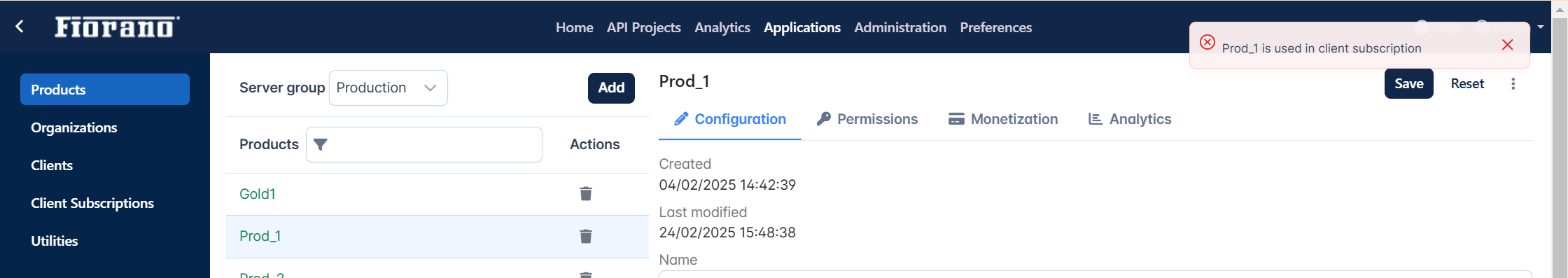Switch to the Analytics tab under Prod_1
This screenshot has height=278, width=1568.
click(1130, 119)
